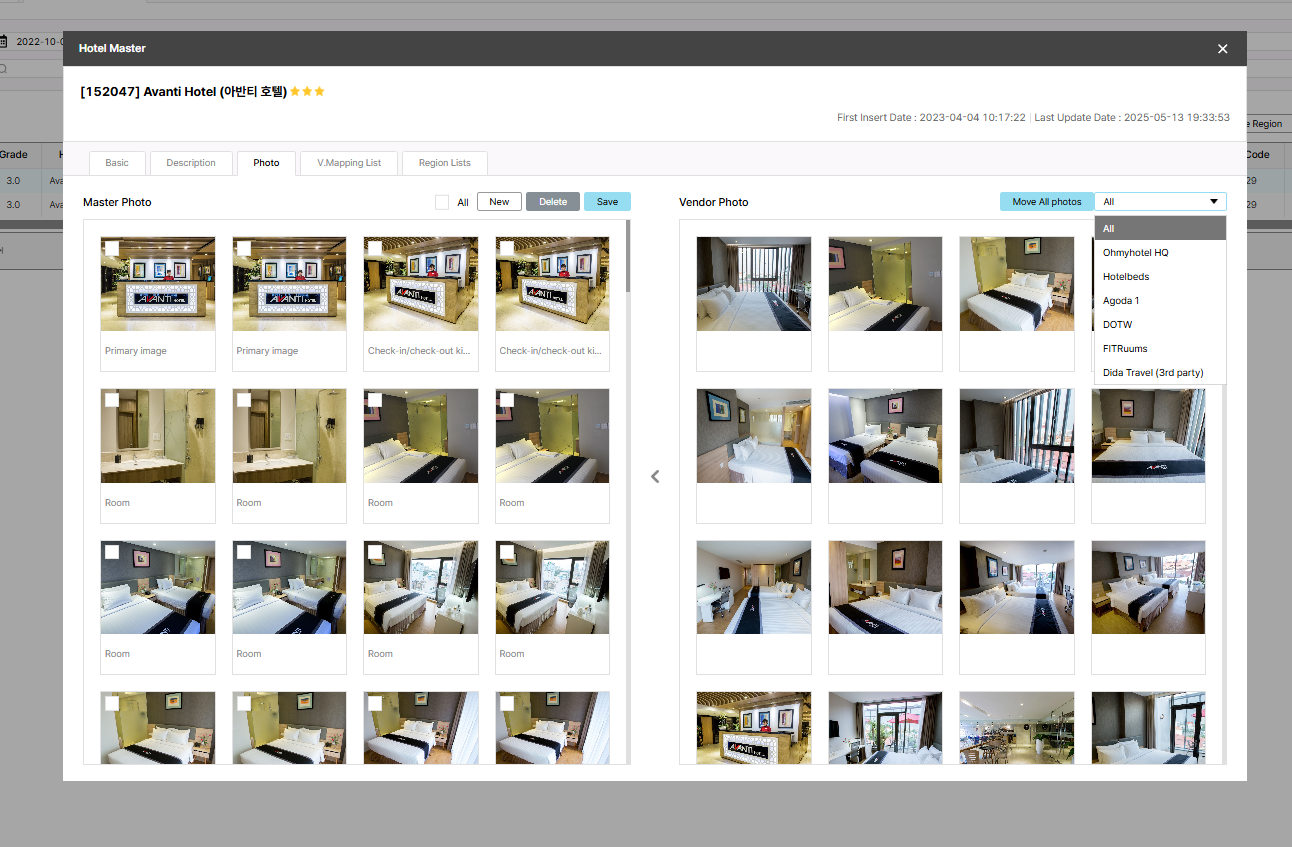Image resolution: width=1292 pixels, height=847 pixels.
Task: Open the Description tab
Action: [x=191, y=163]
